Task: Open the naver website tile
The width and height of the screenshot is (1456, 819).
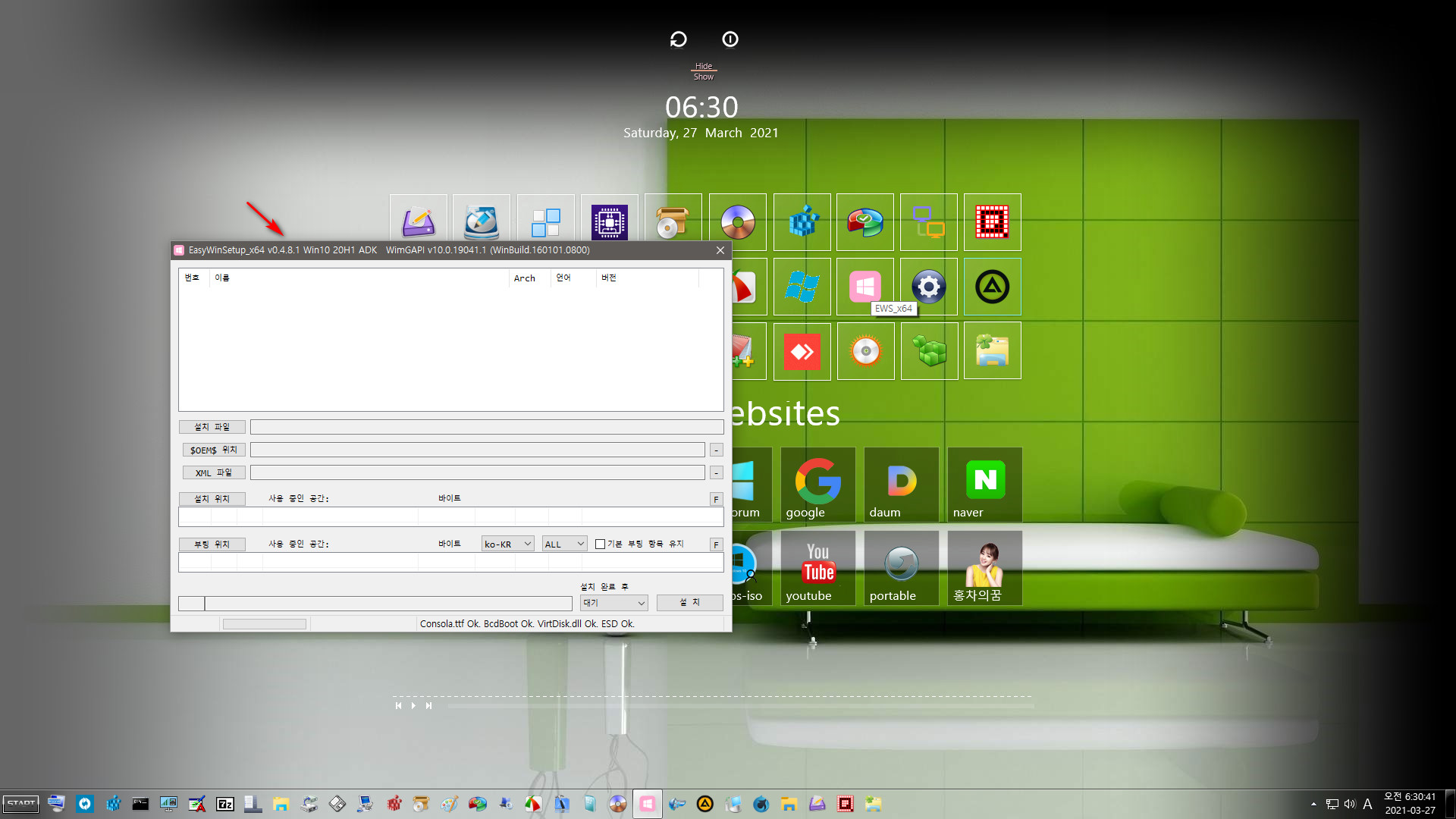Action: (x=985, y=485)
